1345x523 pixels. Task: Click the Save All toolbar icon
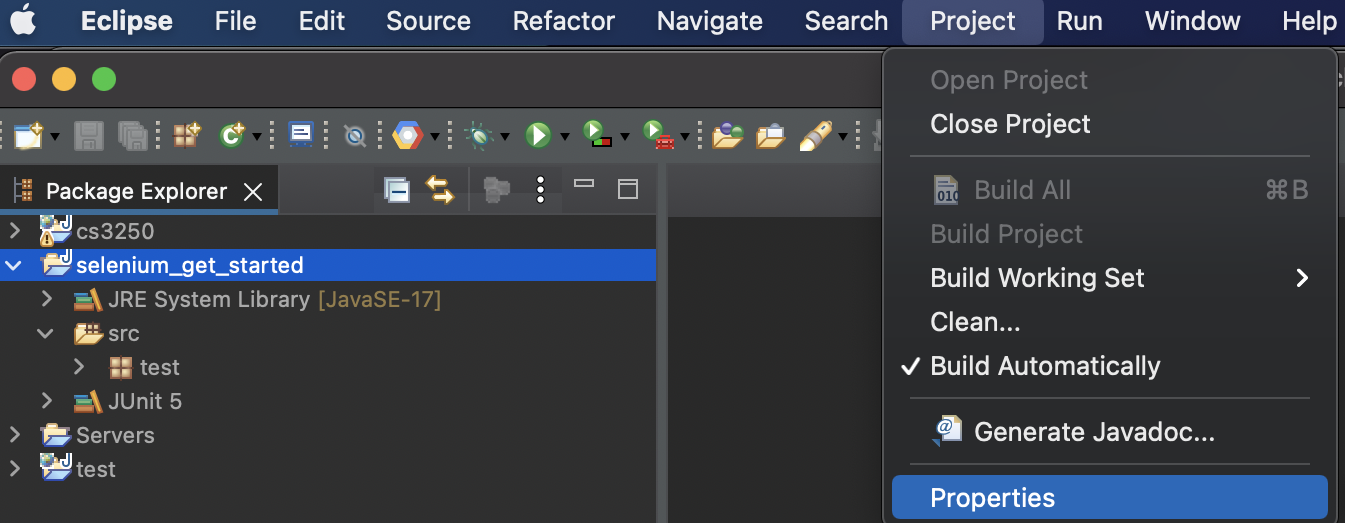[133, 135]
